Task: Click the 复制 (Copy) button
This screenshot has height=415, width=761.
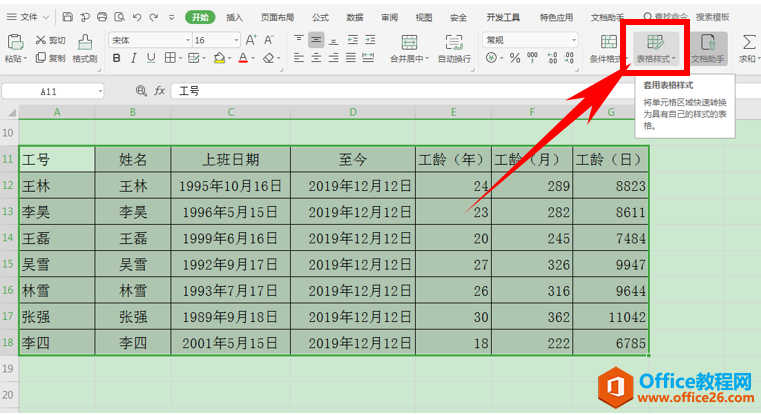Action: click(x=50, y=58)
